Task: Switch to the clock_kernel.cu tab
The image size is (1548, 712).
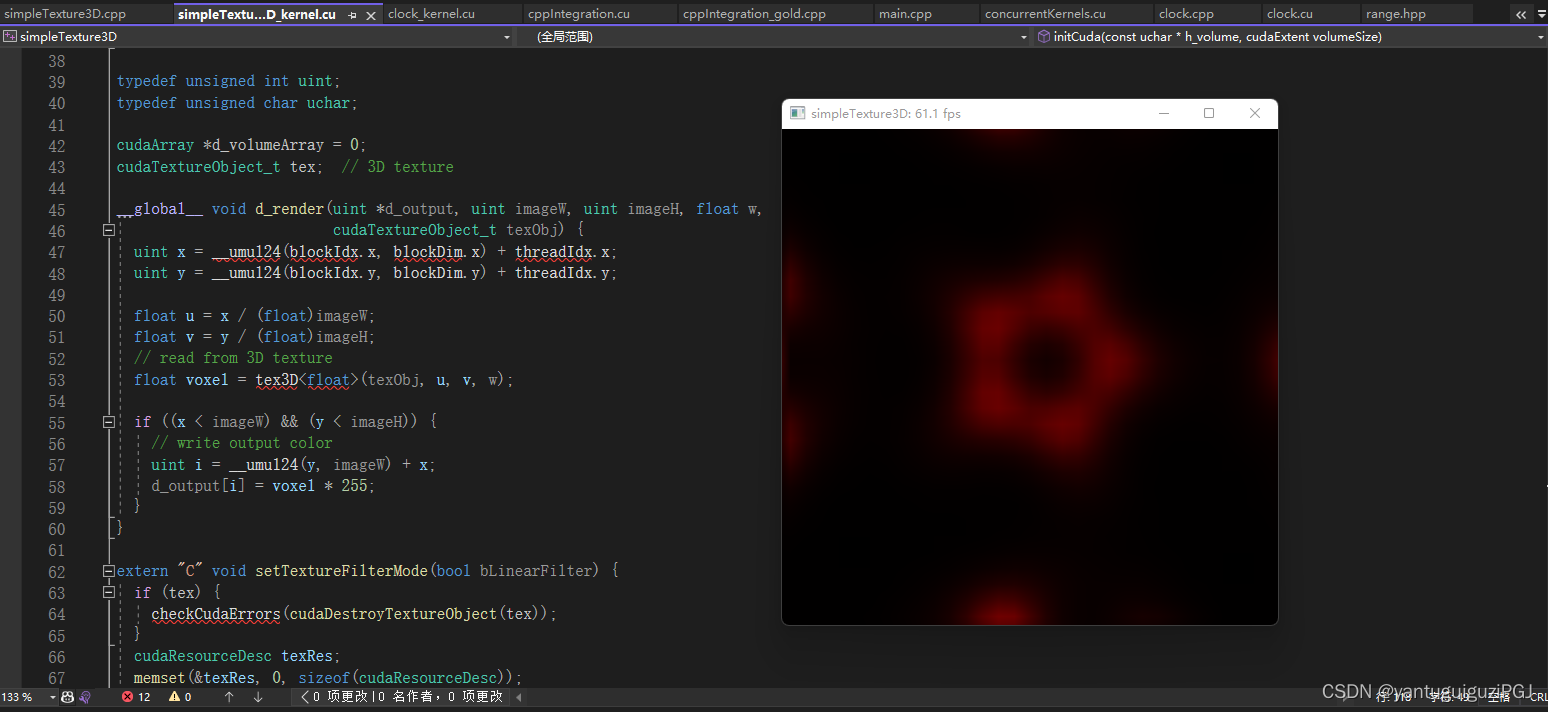Action: [x=431, y=14]
